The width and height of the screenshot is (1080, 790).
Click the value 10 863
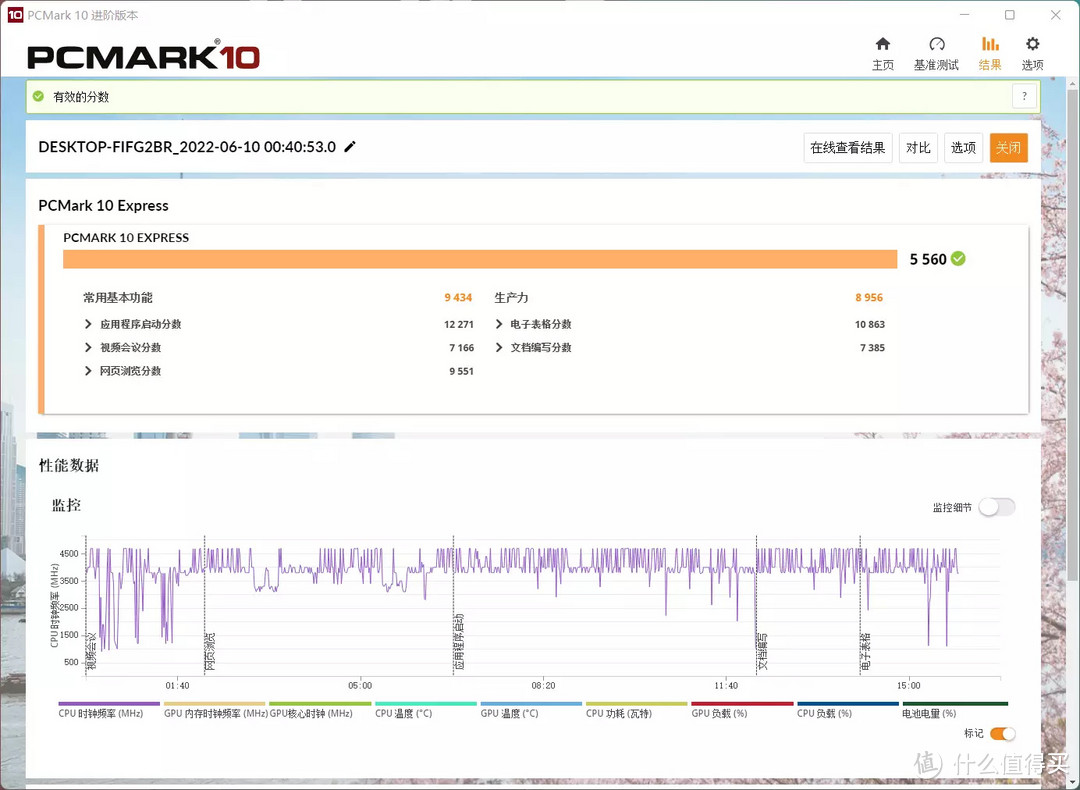point(870,324)
